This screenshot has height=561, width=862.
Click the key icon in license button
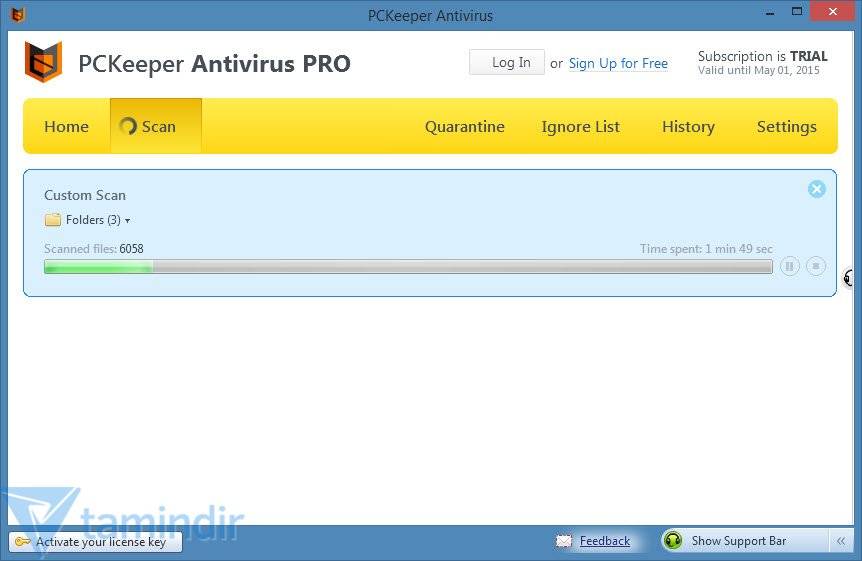pyautogui.click(x=22, y=542)
